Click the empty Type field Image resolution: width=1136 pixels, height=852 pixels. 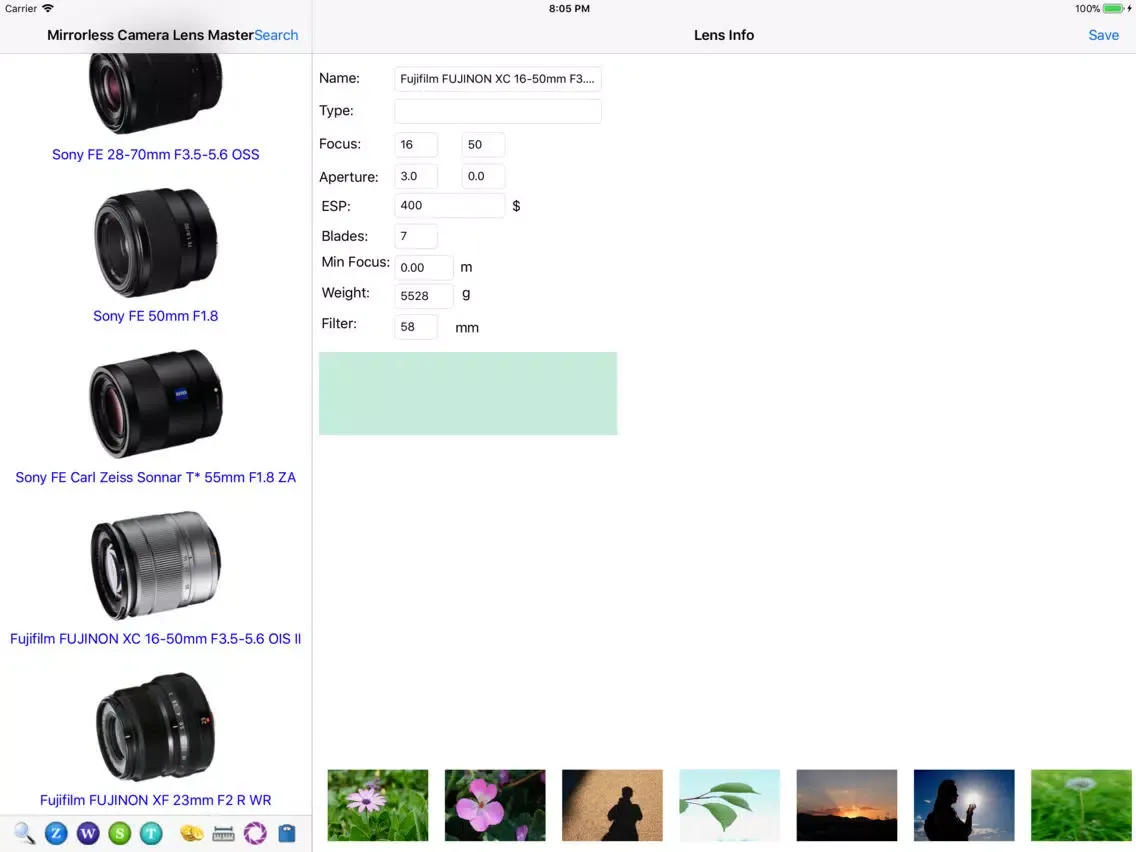point(498,111)
